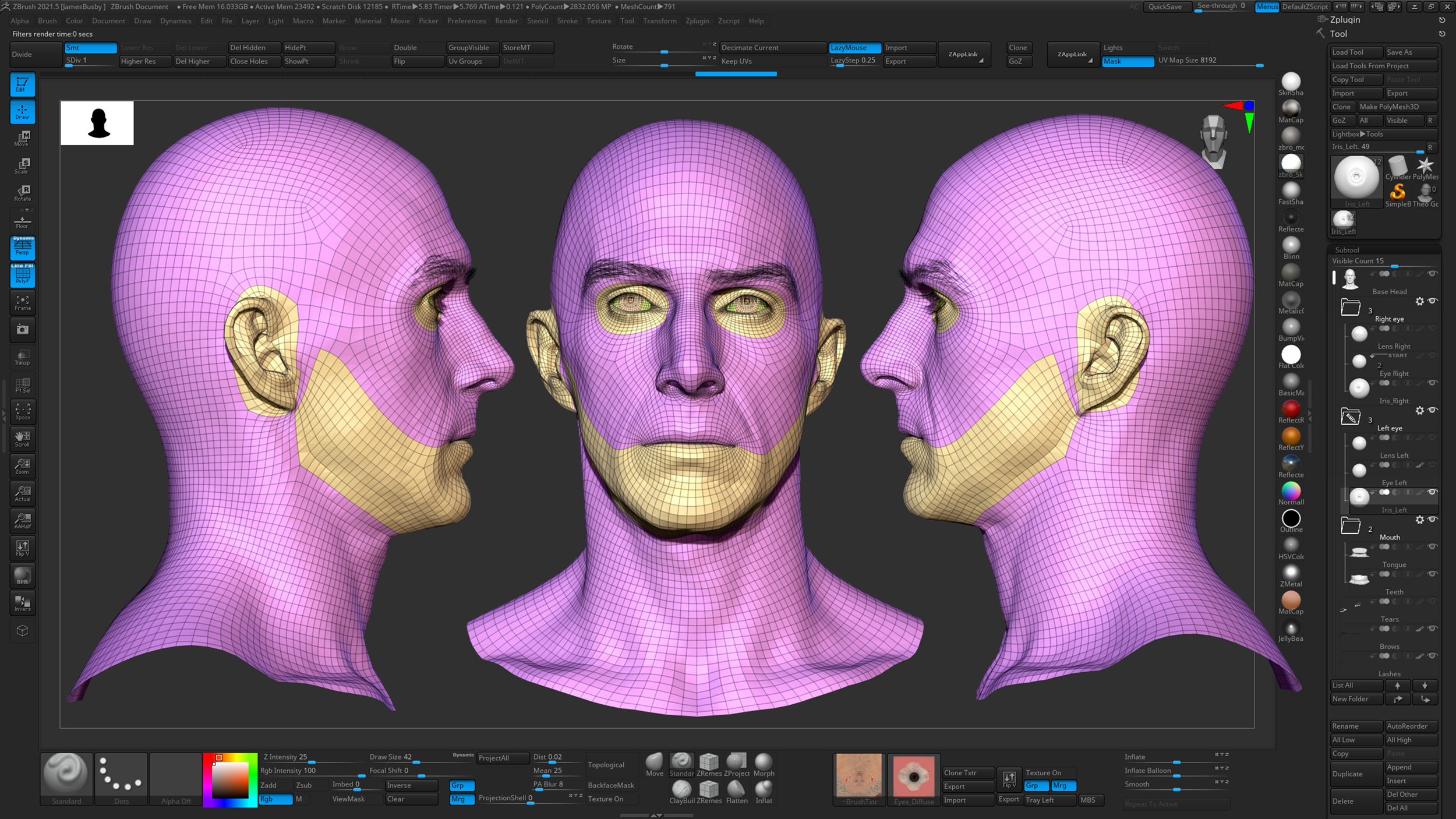Image resolution: width=1456 pixels, height=819 pixels.
Task: Expand the Right eye subtool folder
Action: tap(1350, 307)
